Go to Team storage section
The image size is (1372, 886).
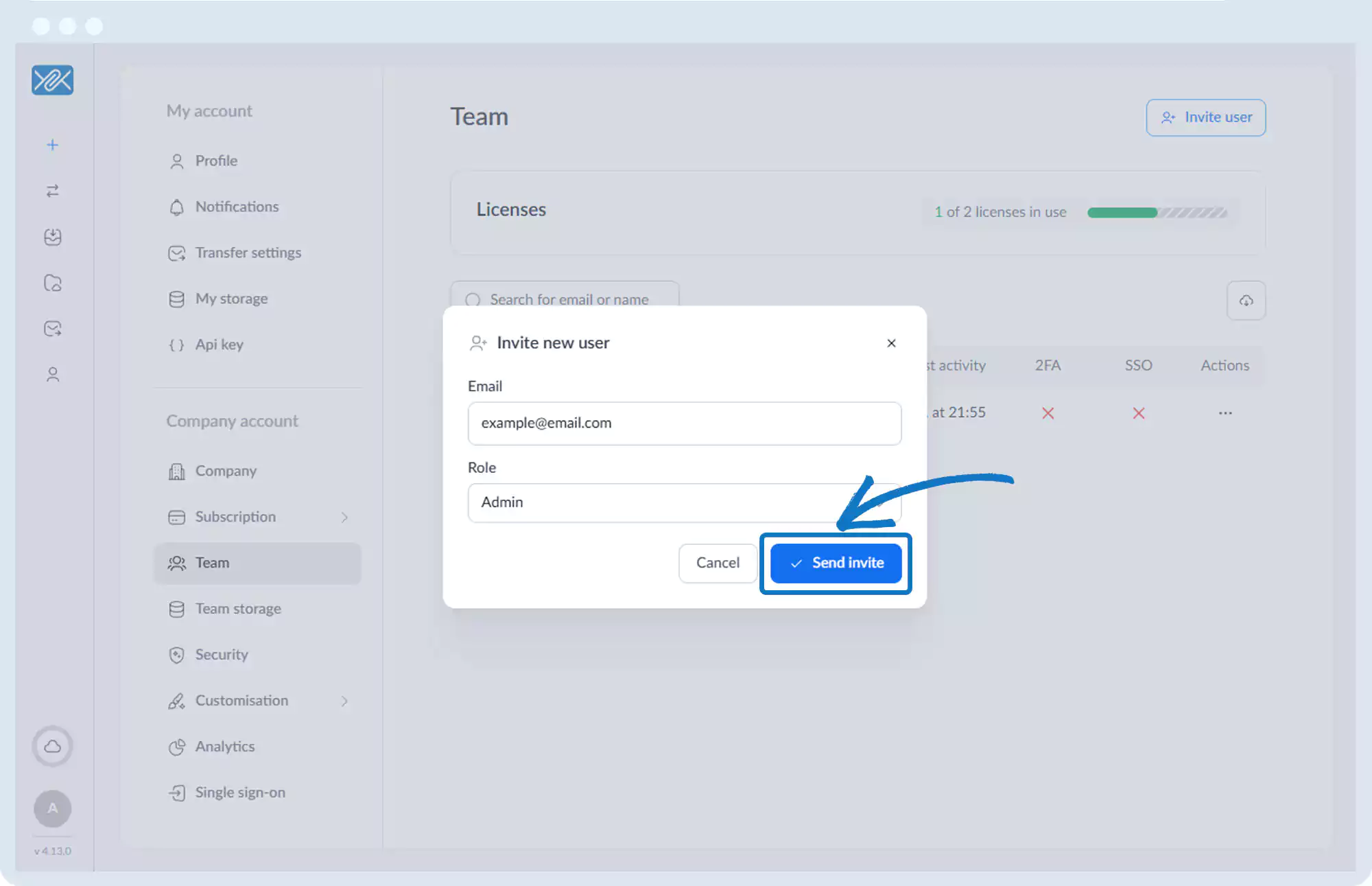point(237,609)
